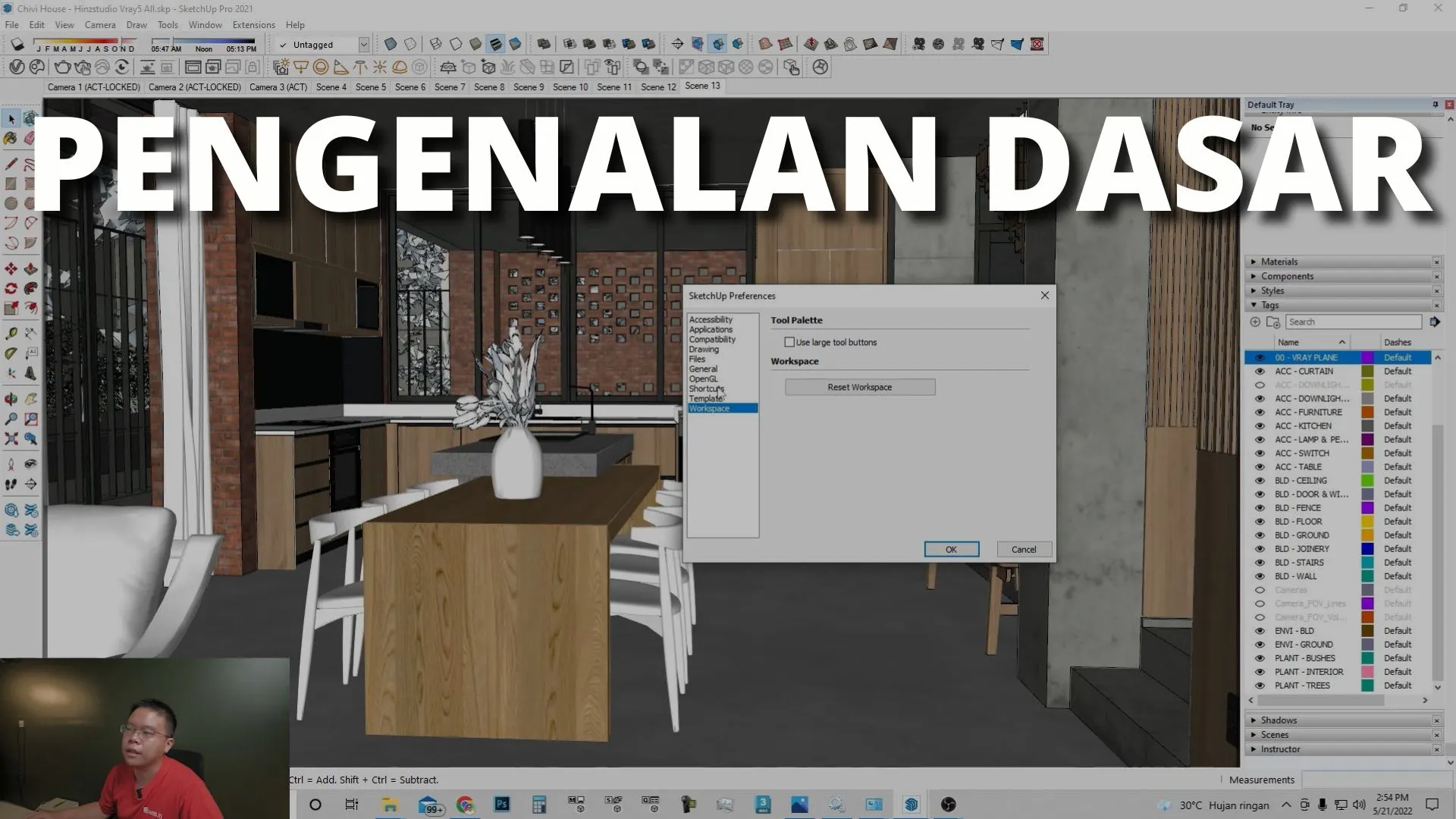Click Cancel in SketchUp Preferences
The height and width of the screenshot is (819, 1456).
coord(1023,550)
